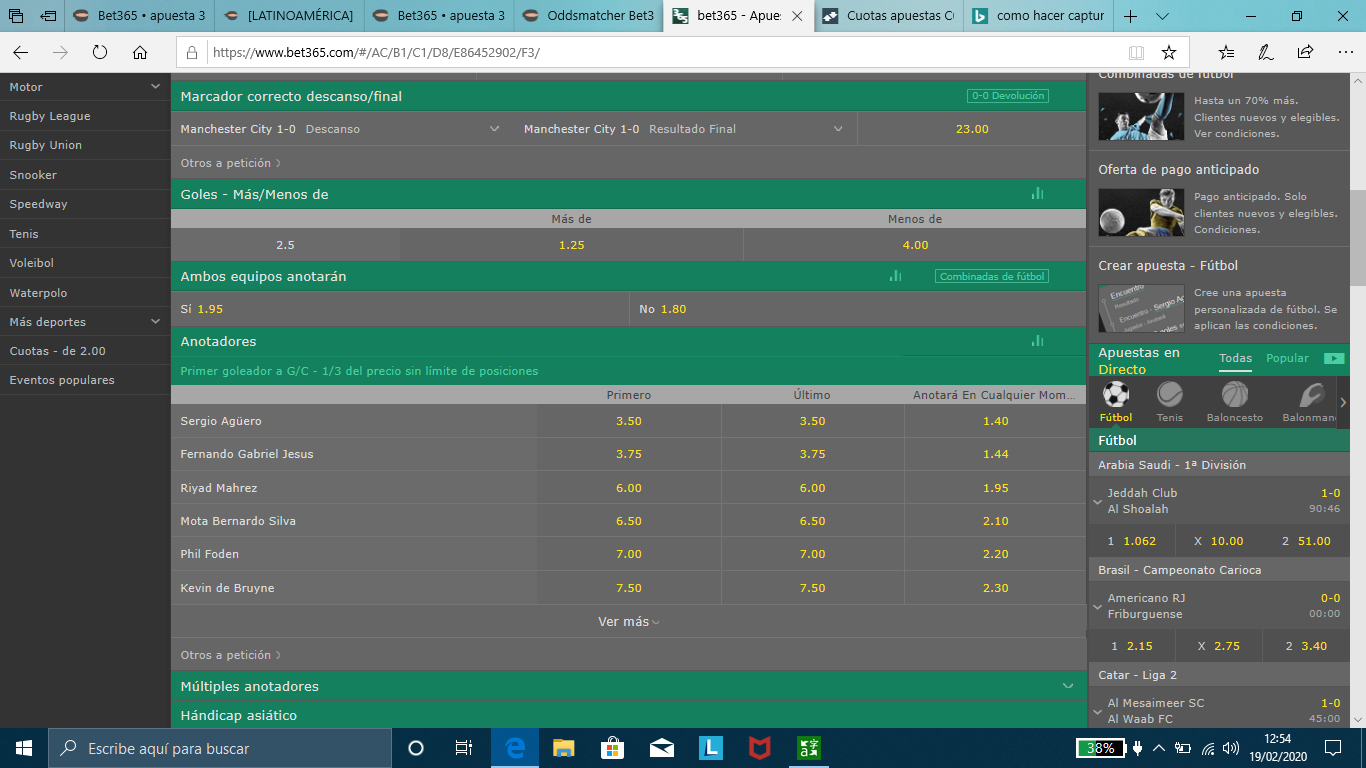Open Resultado Final score dropdown
1366x768 pixels.
coord(838,129)
